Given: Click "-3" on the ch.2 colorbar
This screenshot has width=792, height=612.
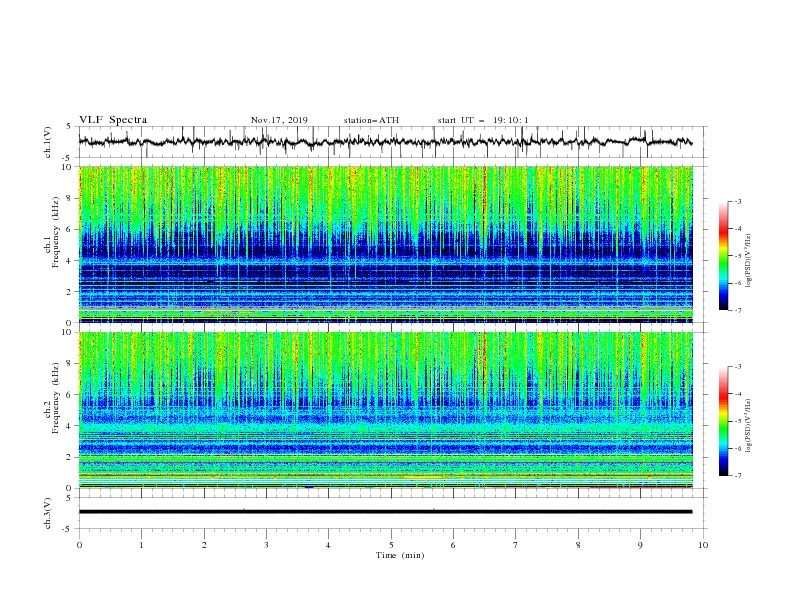Looking at the screenshot, I should 737,367.
